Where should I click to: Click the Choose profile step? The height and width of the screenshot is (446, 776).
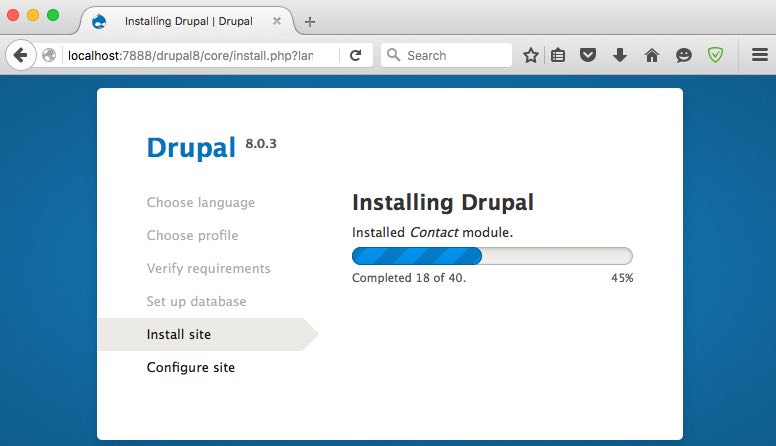[x=192, y=236]
